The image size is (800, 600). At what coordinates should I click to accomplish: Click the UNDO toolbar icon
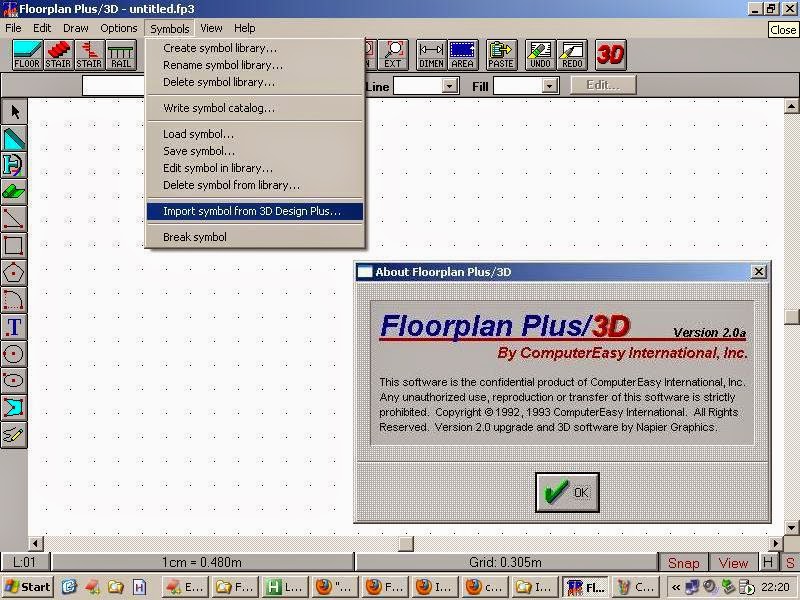click(540, 55)
